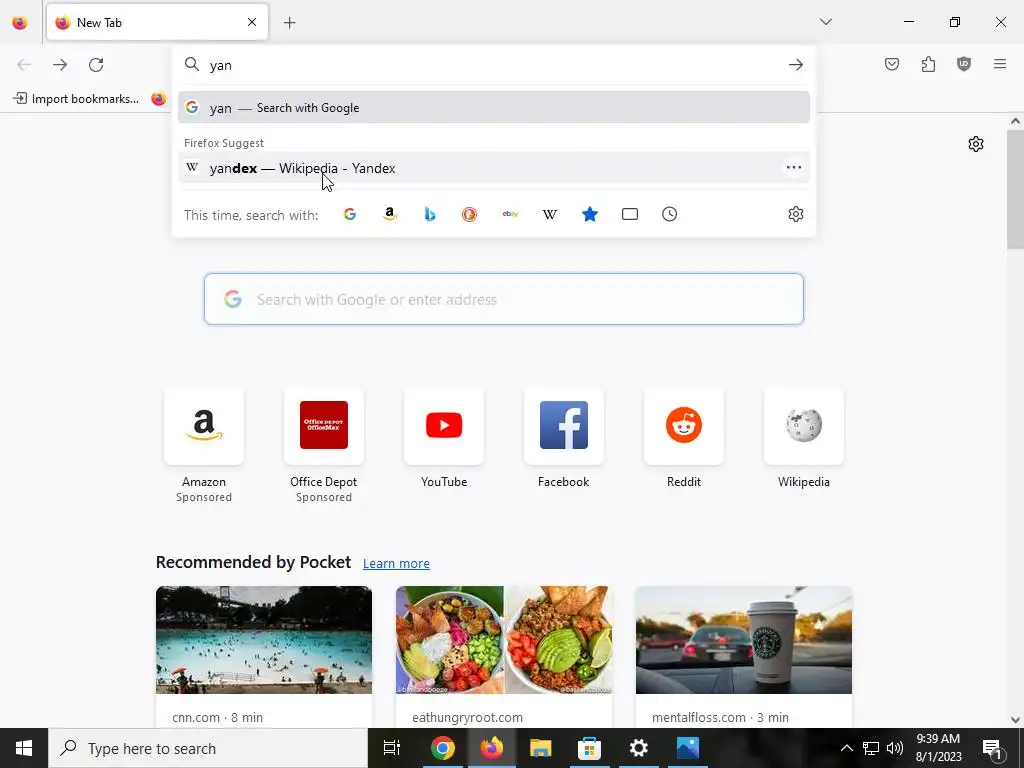1024x768 pixels.
Task: Show hidden system tray icons
Action: [x=846, y=748]
